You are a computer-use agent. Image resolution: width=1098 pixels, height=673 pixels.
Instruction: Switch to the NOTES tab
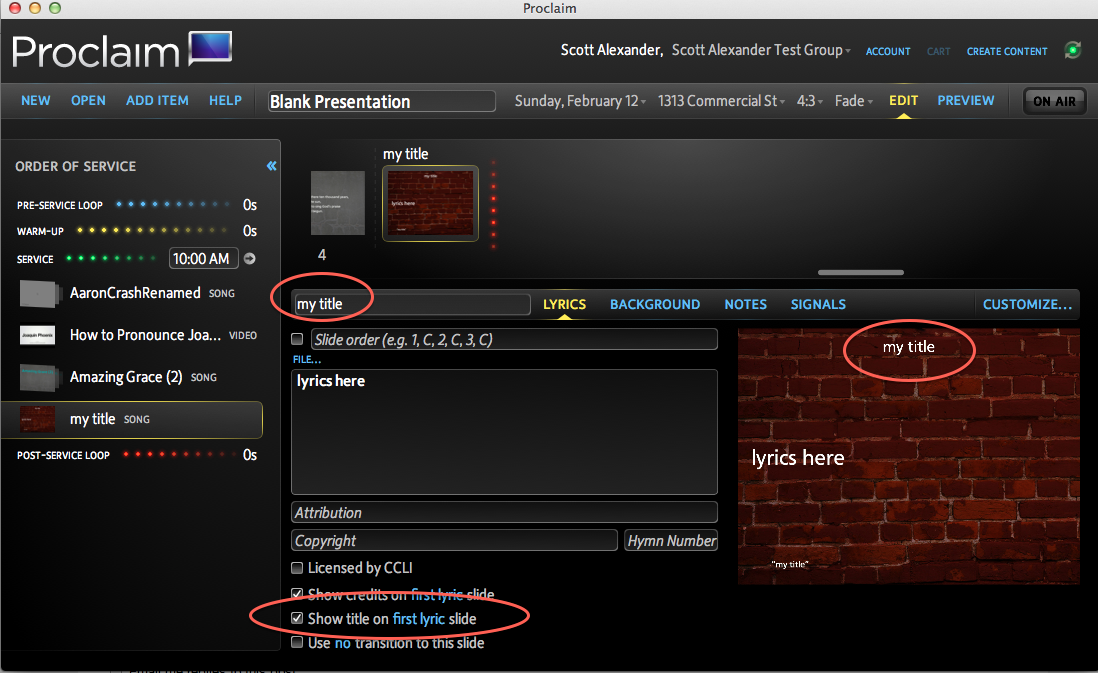click(746, 305)
